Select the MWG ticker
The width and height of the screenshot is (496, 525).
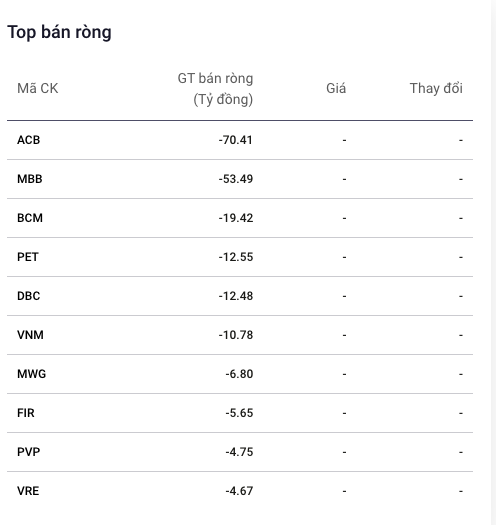click(x=31, y=374)
